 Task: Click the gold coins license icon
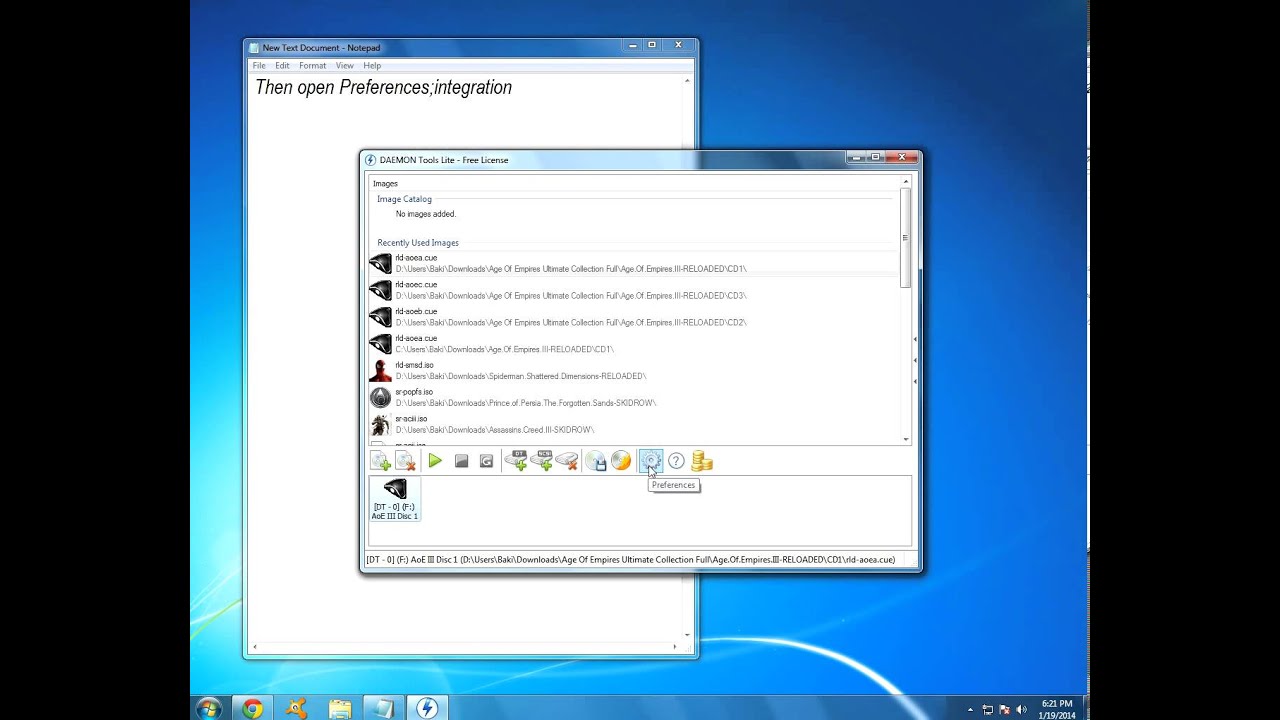702,461
